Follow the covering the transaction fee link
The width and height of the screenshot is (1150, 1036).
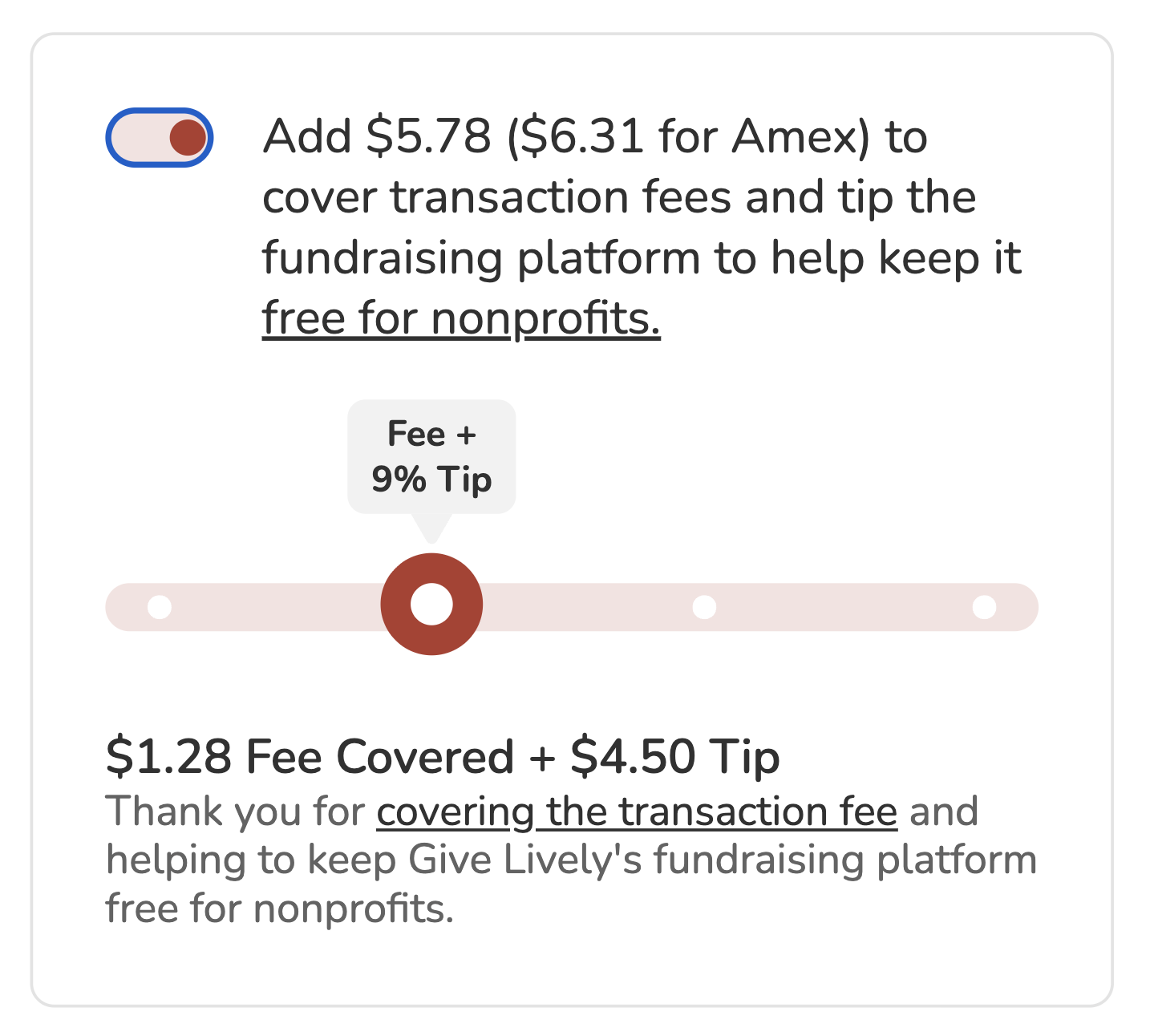(x=638, y=810)
